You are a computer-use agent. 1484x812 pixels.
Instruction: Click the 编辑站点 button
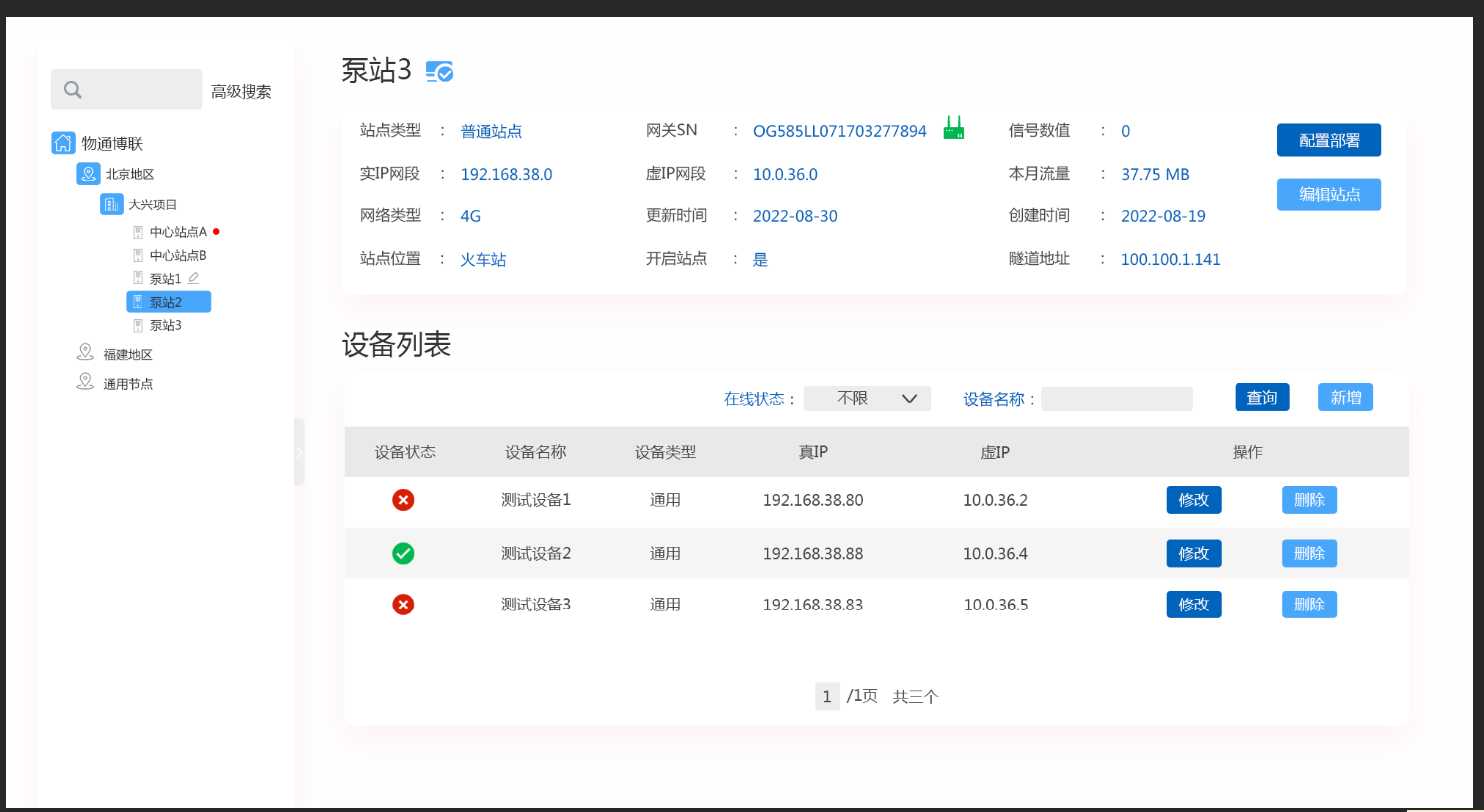pos(1329,195)
